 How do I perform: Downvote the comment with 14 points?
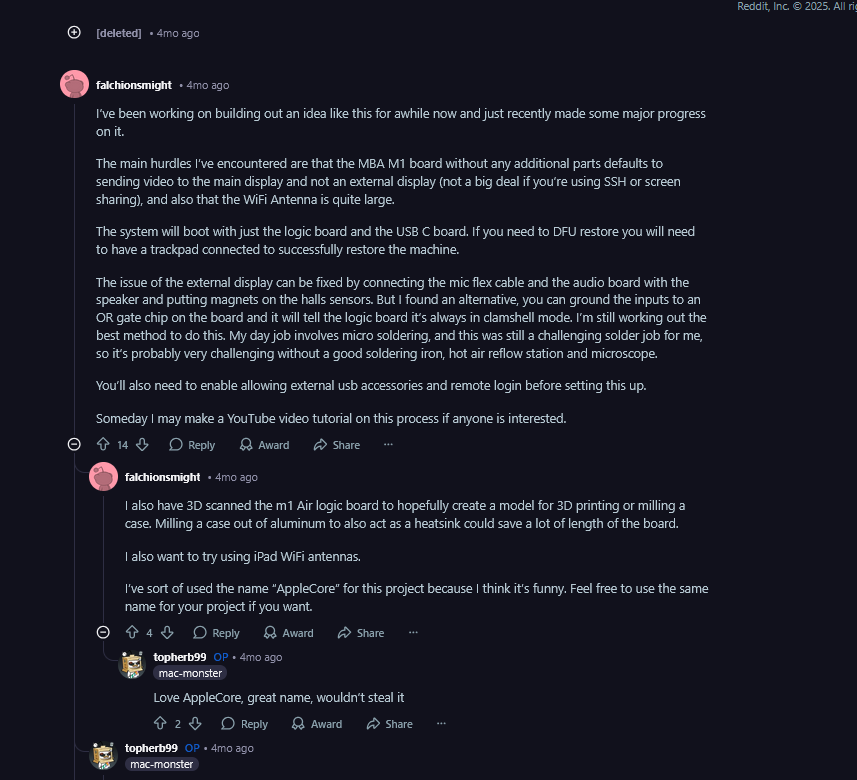pos(142,444)
